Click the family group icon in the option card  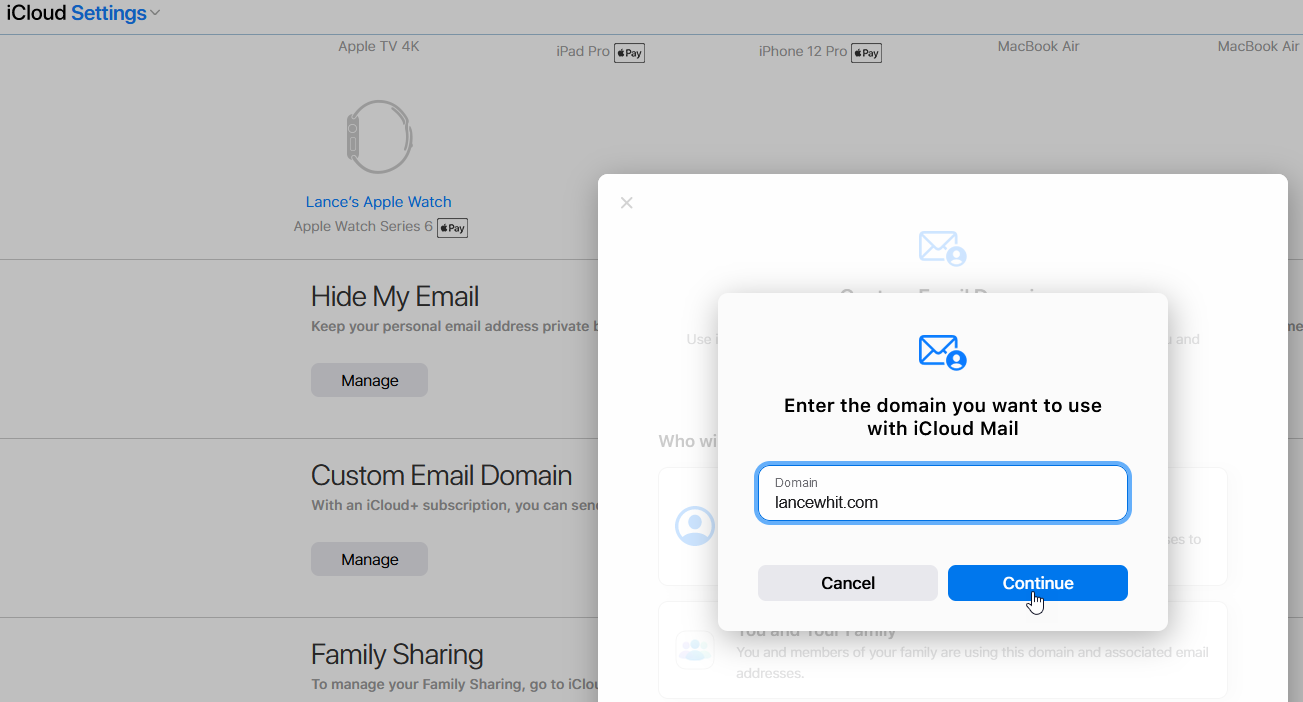(695, 650)
